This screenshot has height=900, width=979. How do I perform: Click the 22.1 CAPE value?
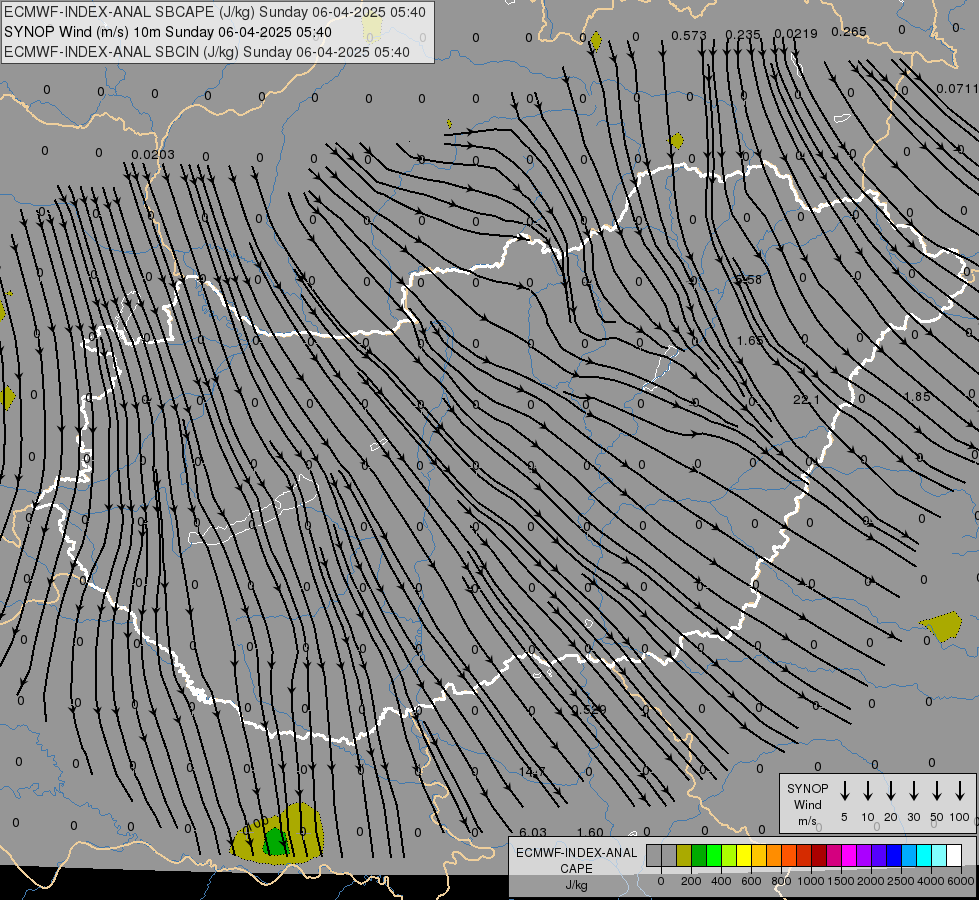(806, 399)
